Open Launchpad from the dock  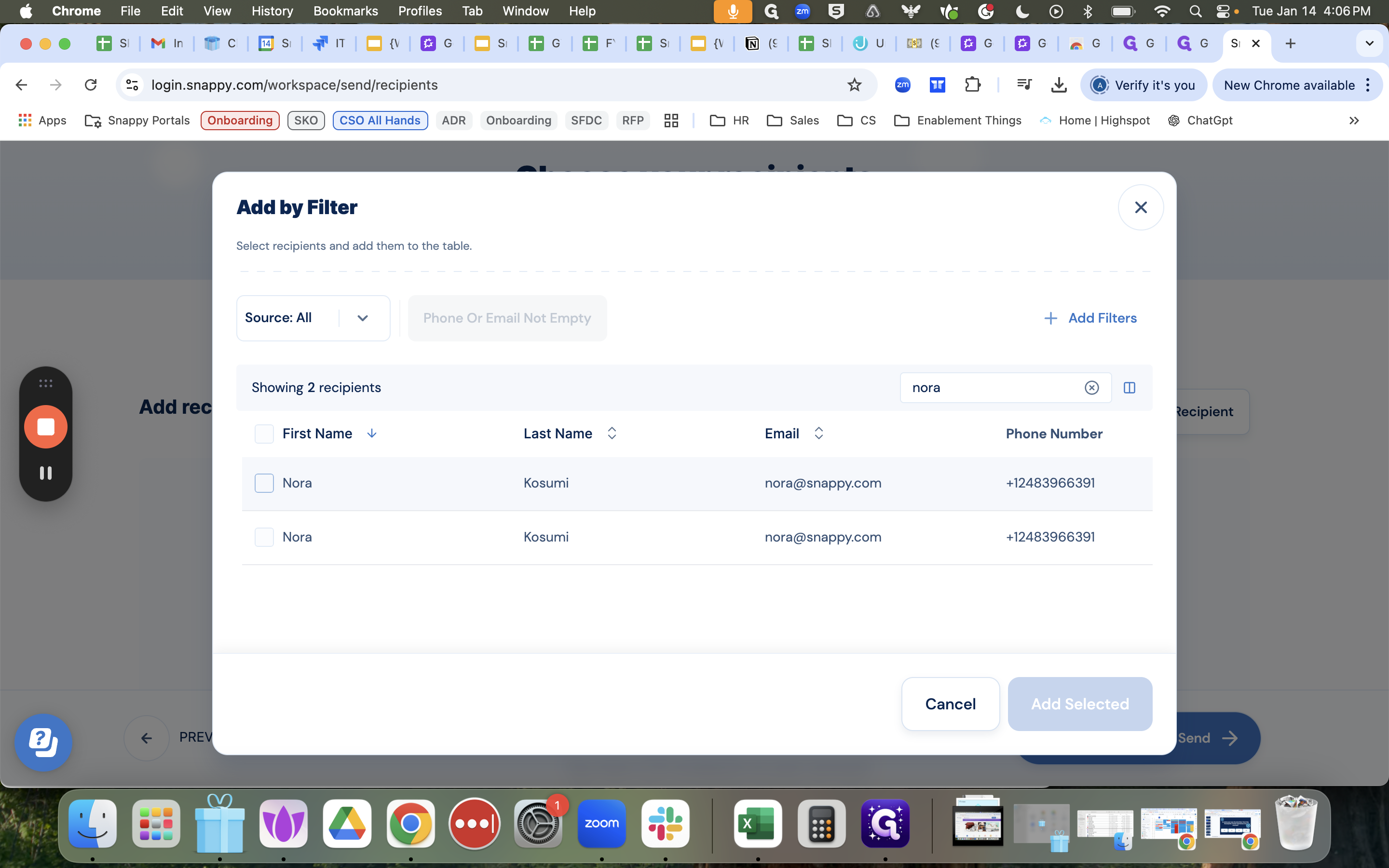[x=156, y=823]
